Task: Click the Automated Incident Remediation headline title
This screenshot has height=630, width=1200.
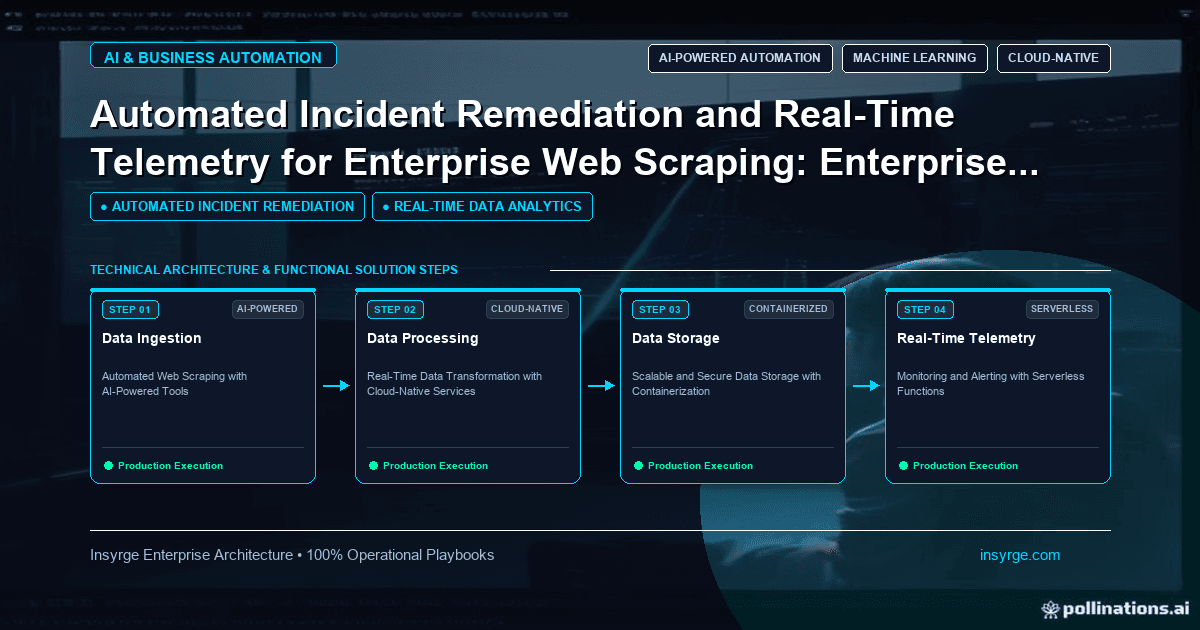Action: click(x=564, y=138)
